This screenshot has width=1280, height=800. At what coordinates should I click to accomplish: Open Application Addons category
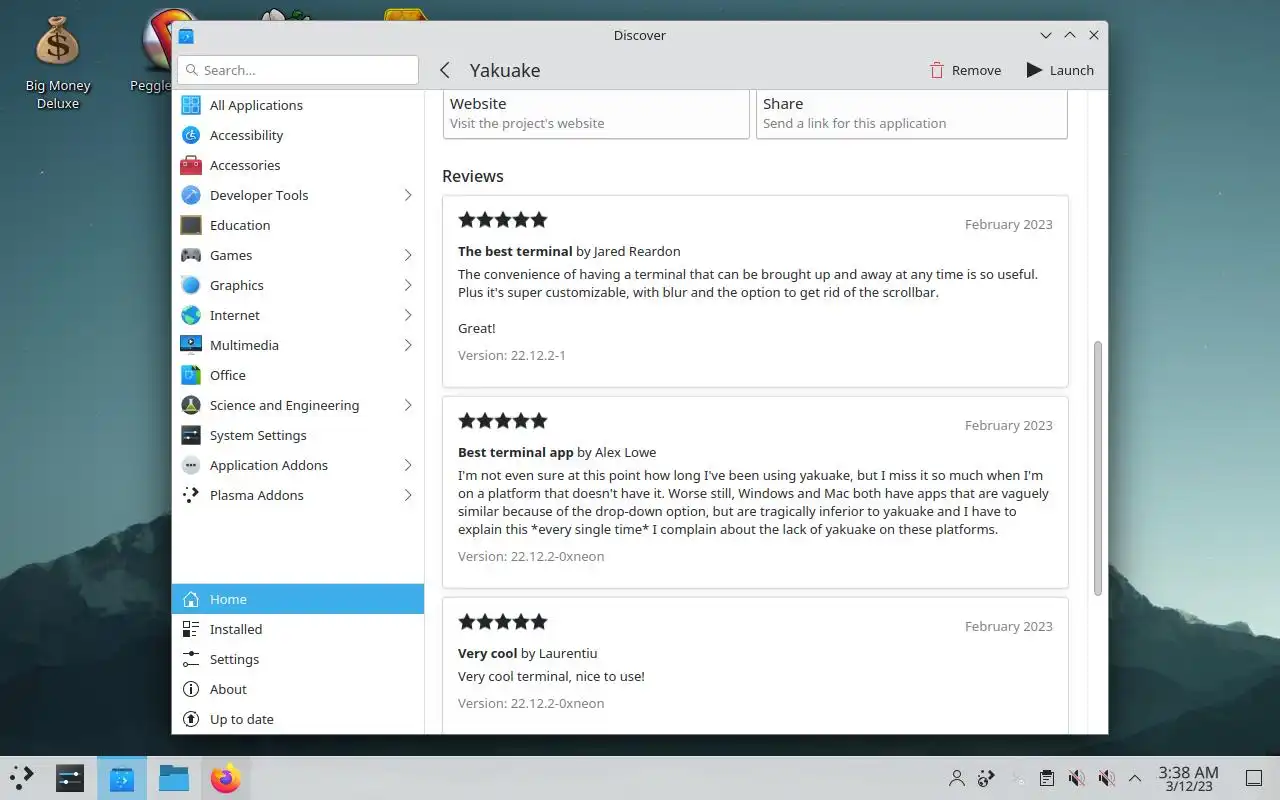tap(298, 465)
